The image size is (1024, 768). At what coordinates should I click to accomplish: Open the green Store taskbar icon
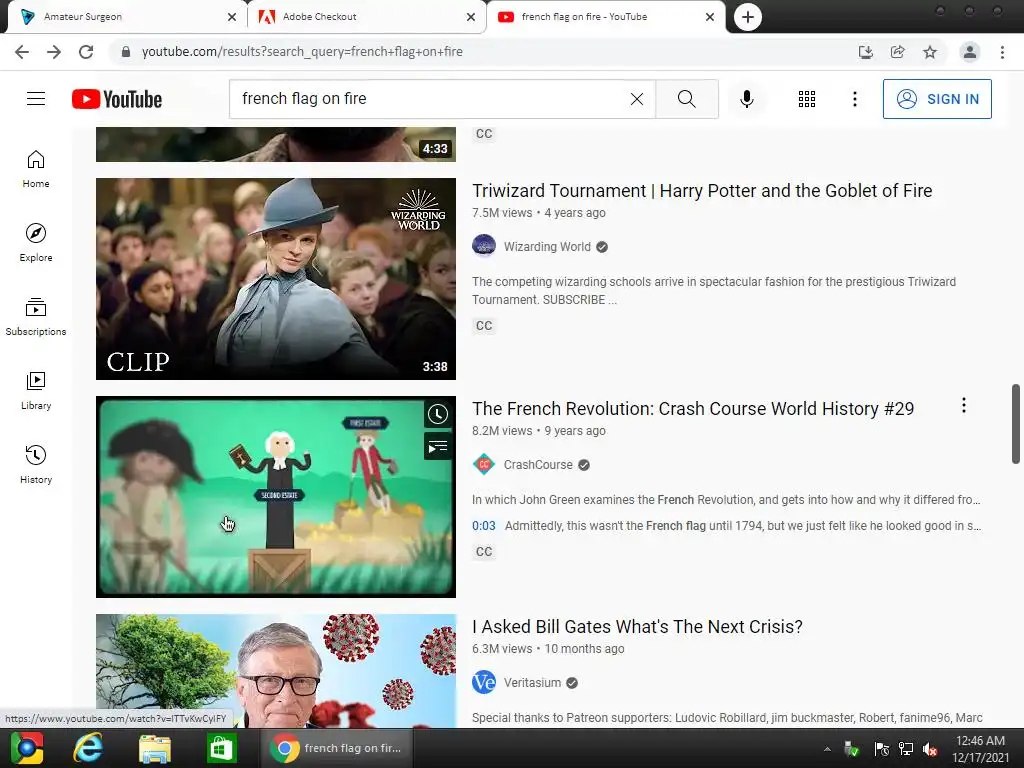(x=221, y=748)
